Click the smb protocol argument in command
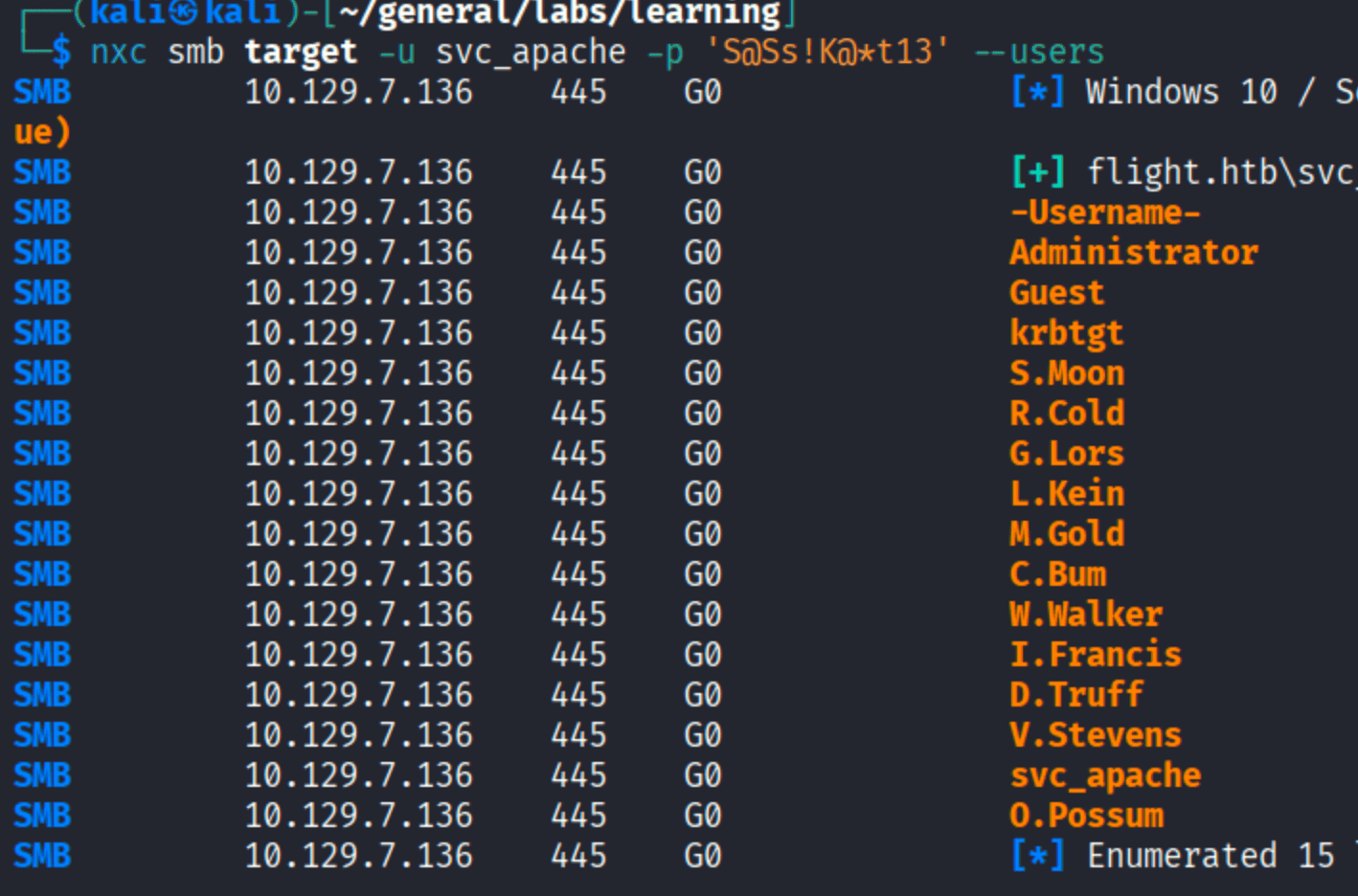This screenshot has height=896, width=1358. (195, 52)
